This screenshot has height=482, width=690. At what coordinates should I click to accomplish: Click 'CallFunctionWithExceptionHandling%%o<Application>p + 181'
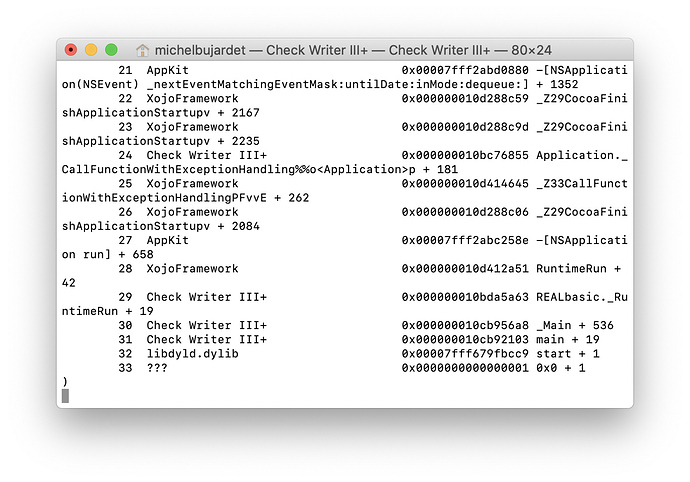pyautogui.click(x=260, y=169)
